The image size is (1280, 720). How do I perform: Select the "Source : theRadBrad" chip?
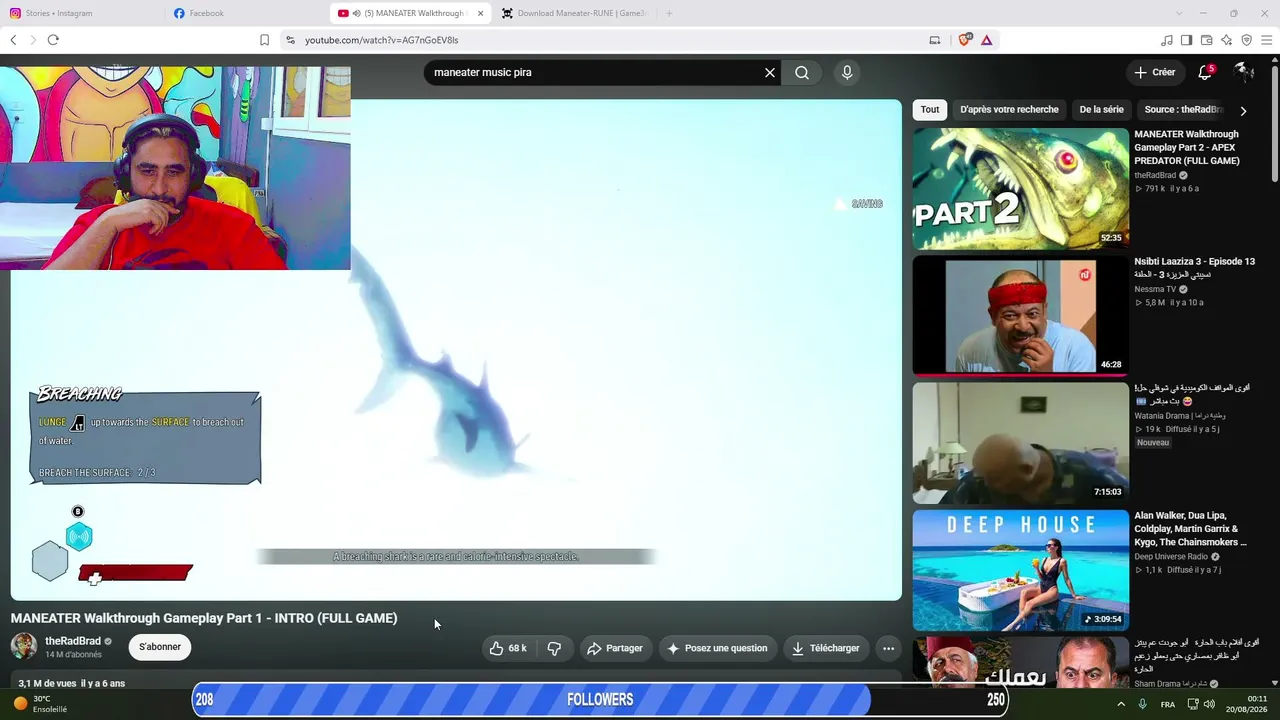point(1183,110)
